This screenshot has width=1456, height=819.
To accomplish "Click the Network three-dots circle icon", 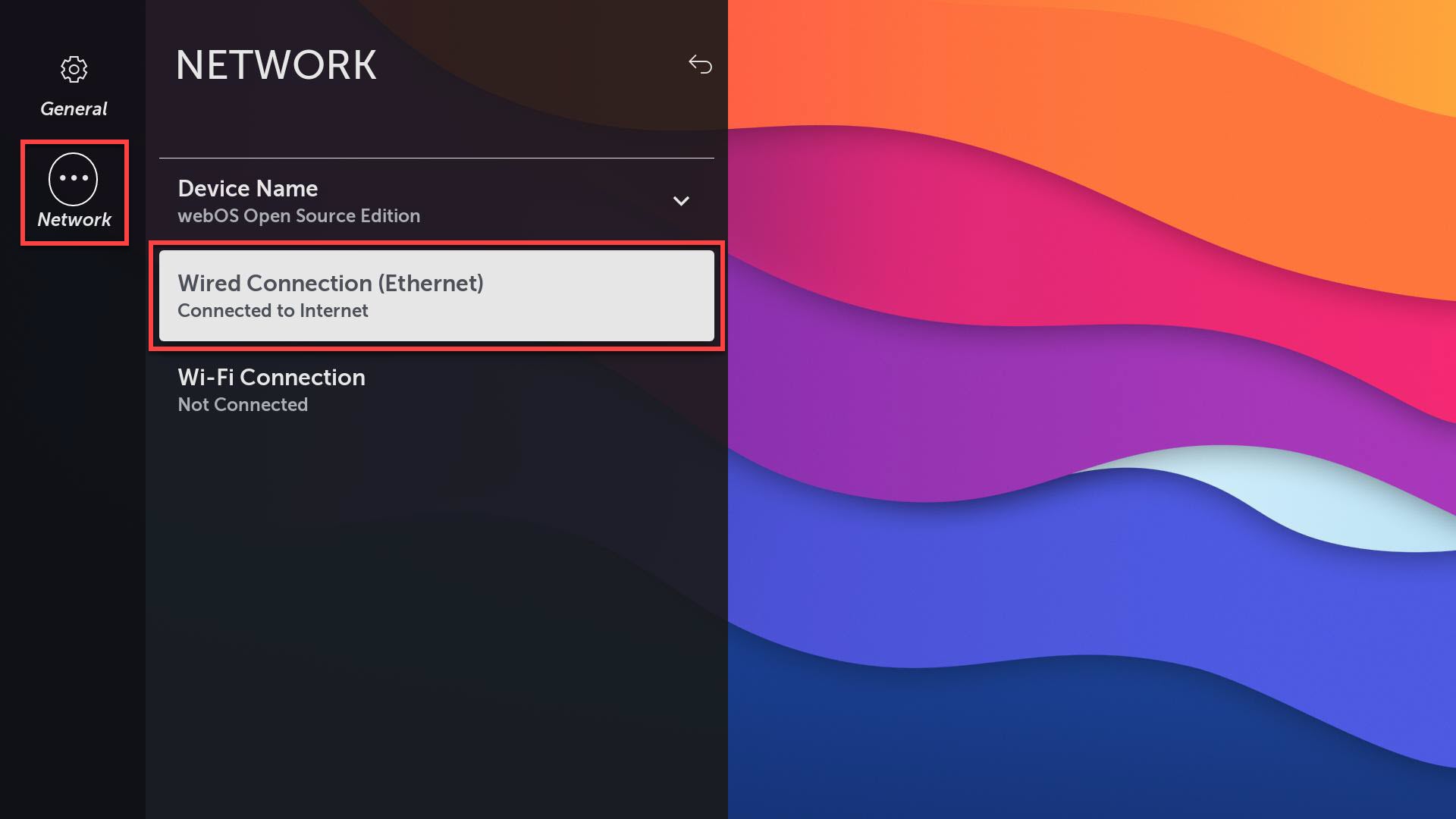I will tap(74, 179).
